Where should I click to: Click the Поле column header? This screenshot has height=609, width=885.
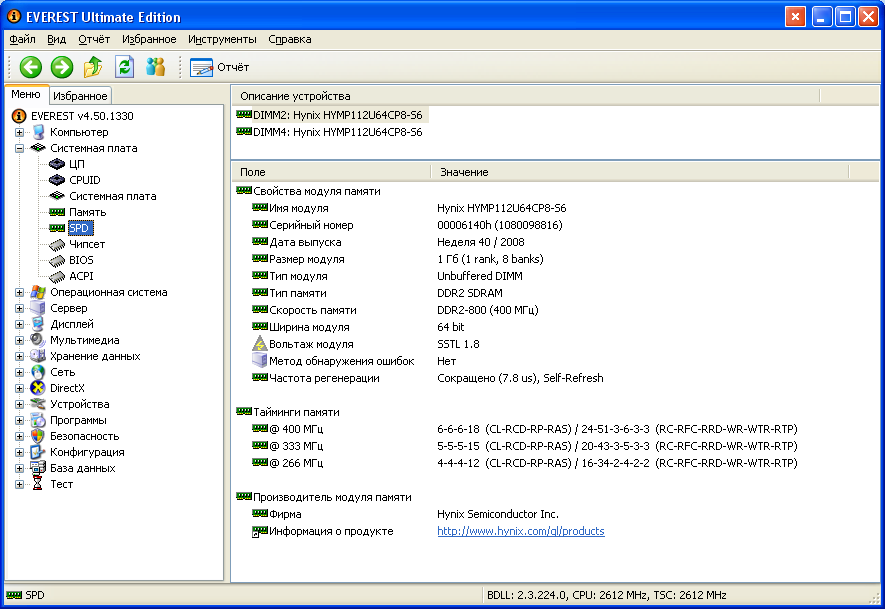click(x=331, y=172)
